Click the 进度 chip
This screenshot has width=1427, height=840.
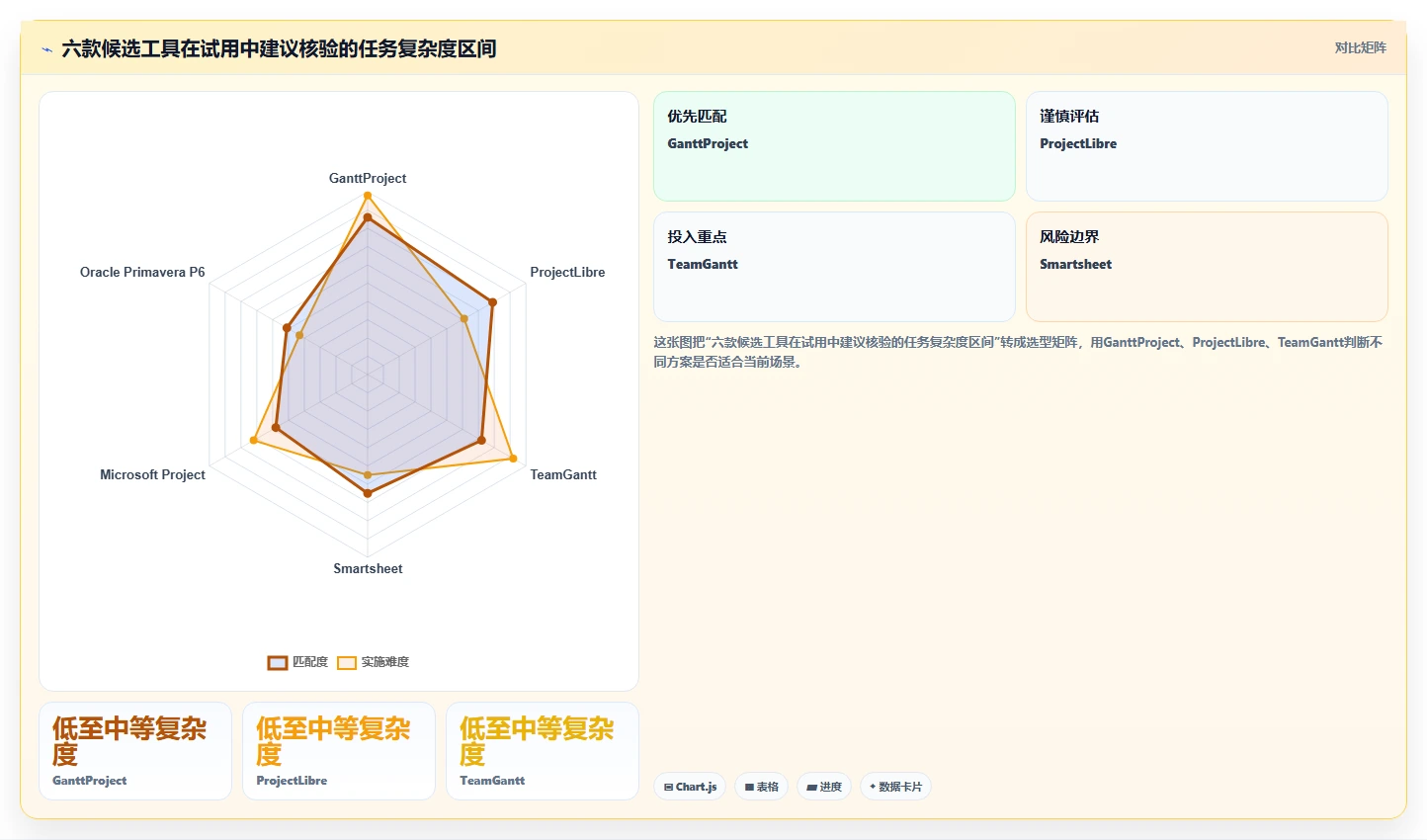coord(824,787)
